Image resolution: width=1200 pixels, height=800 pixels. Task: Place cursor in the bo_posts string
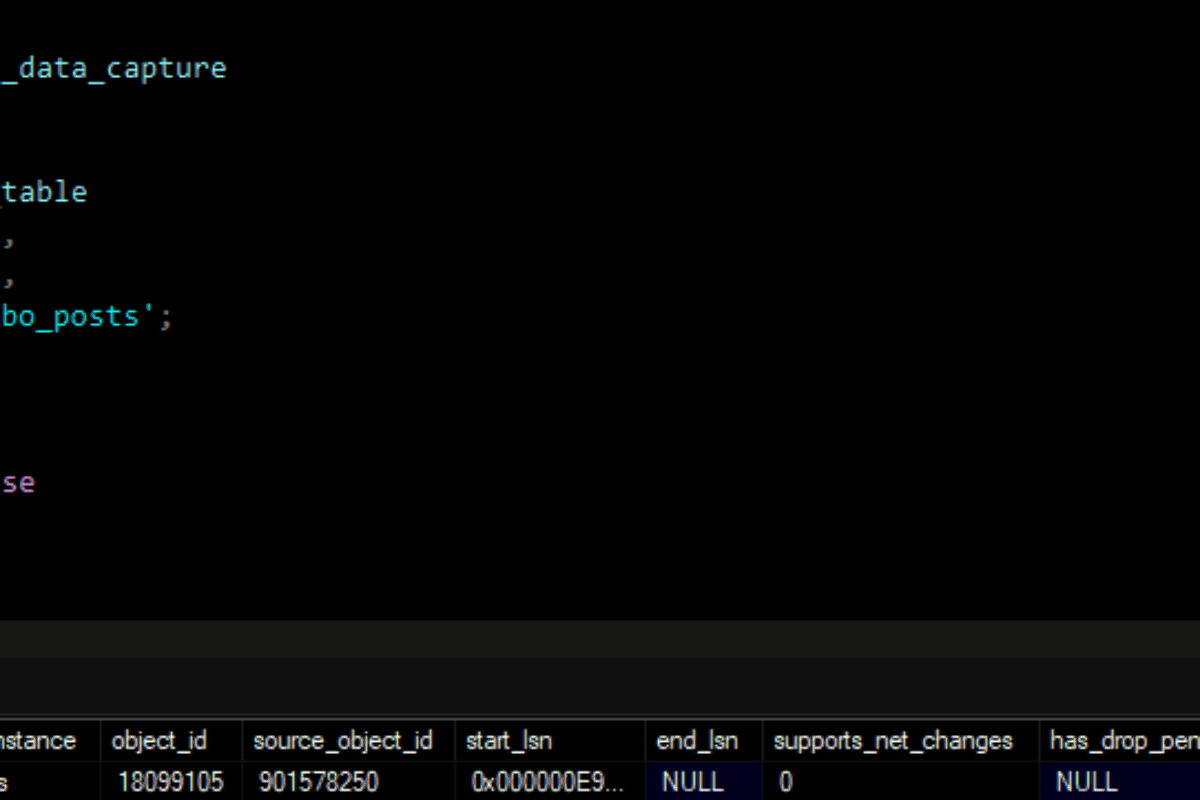pos(75,317)
